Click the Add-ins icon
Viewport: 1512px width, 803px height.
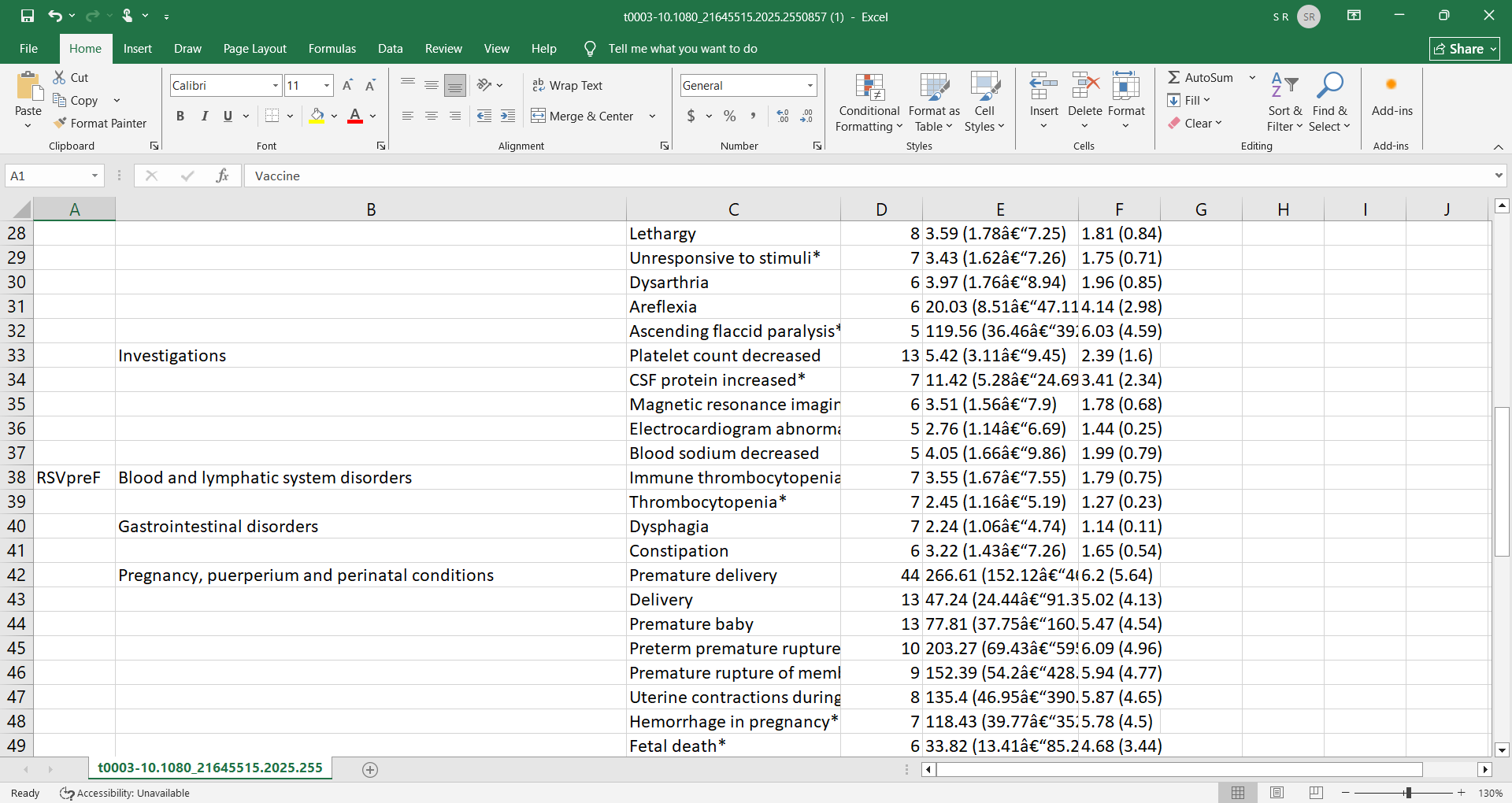[x=1392, y=85]
